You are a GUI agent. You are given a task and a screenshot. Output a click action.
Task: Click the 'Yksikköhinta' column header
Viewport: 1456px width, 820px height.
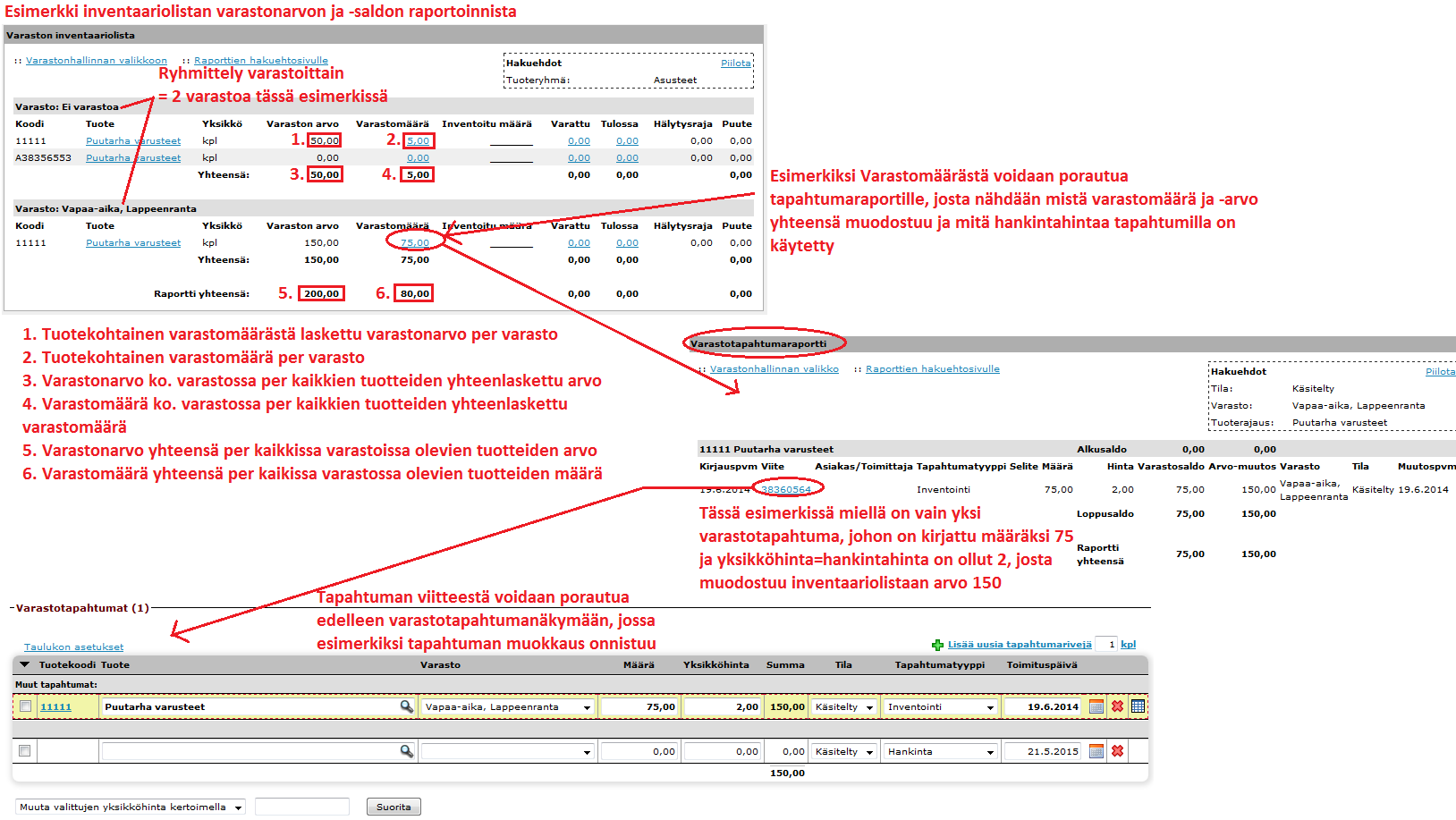(x=716, y=664)
